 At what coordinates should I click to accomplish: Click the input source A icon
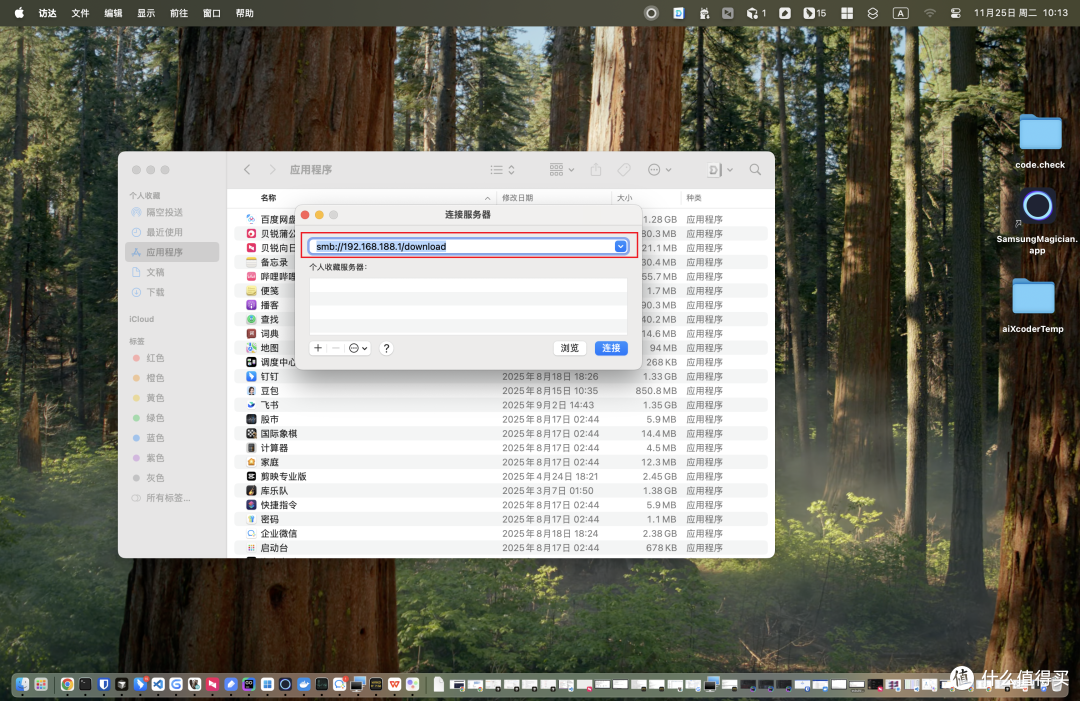(900, 13)
